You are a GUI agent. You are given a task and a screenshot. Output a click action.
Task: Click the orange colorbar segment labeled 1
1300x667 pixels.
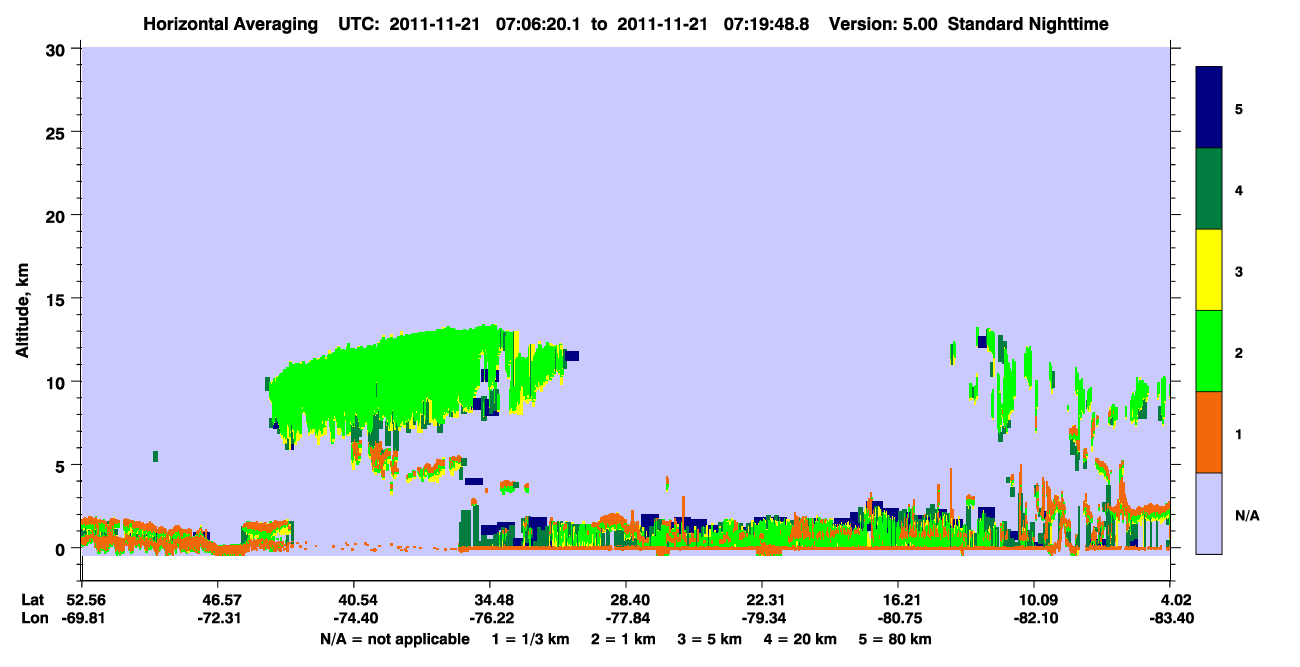coord(1209,432)
